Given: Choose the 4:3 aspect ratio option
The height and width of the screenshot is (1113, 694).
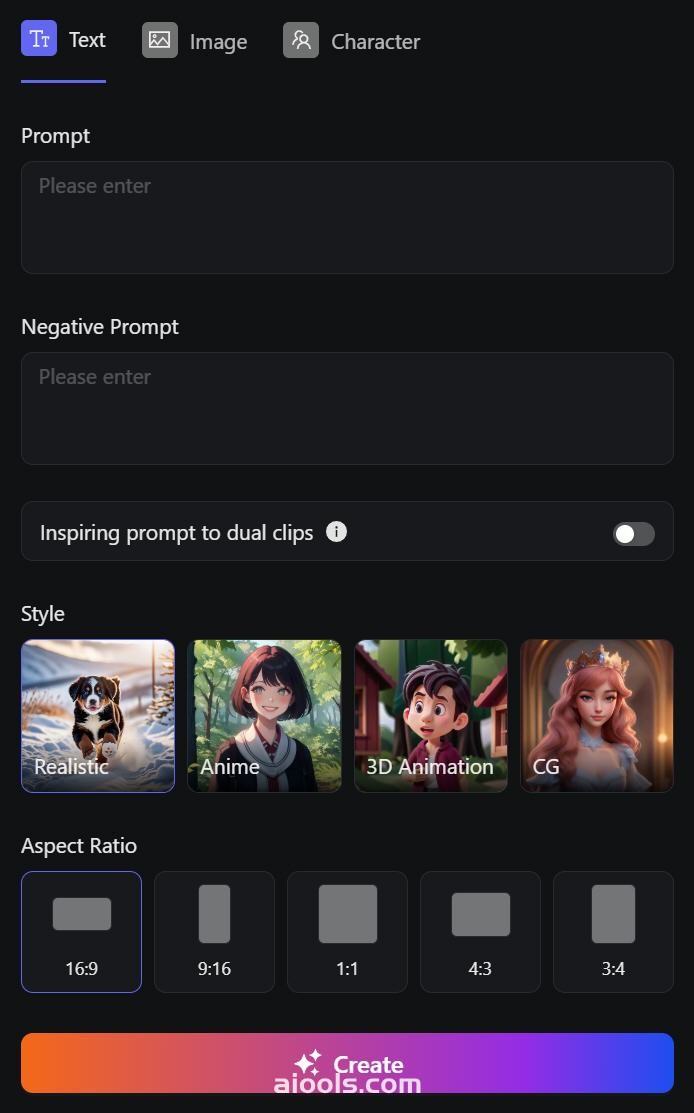Looking at the screenshot, I should tap(480, 931).
